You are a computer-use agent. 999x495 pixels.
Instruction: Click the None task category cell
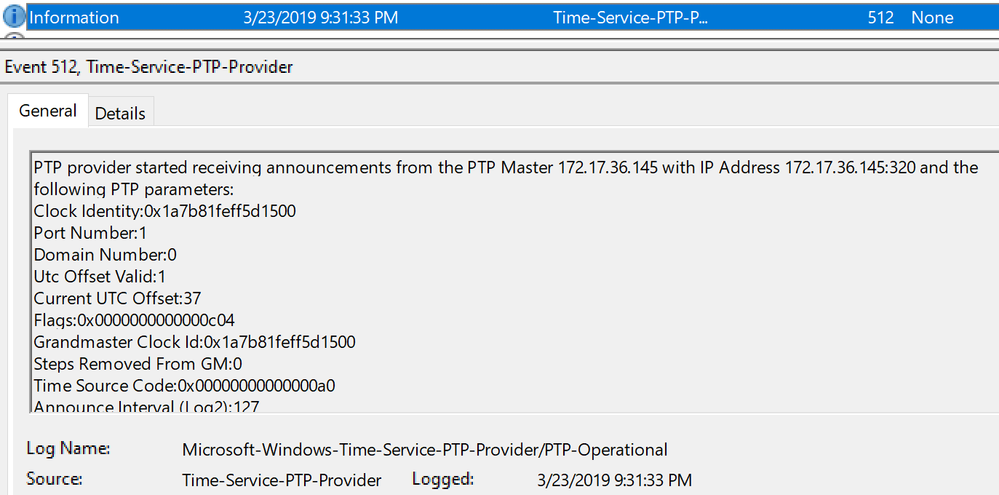point(932,17)
